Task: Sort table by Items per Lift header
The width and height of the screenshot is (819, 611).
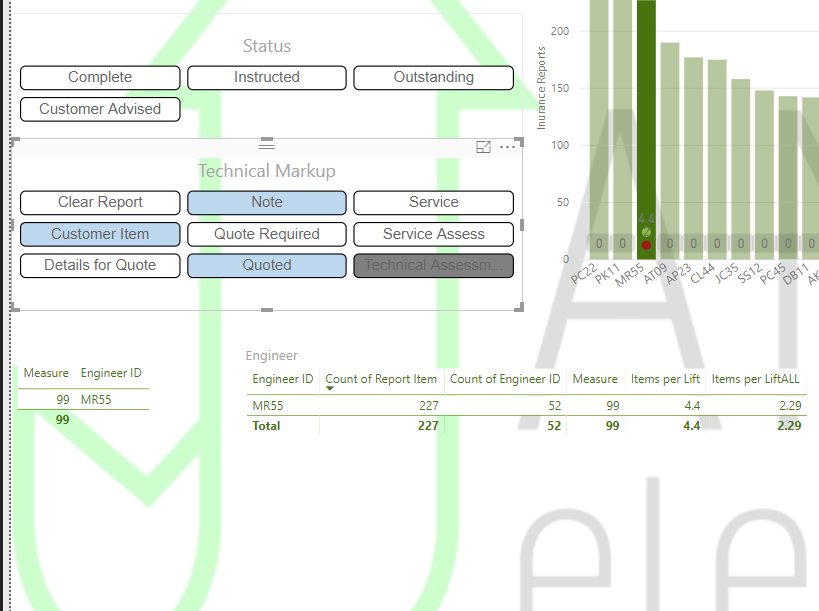Action: coord(665,379)
